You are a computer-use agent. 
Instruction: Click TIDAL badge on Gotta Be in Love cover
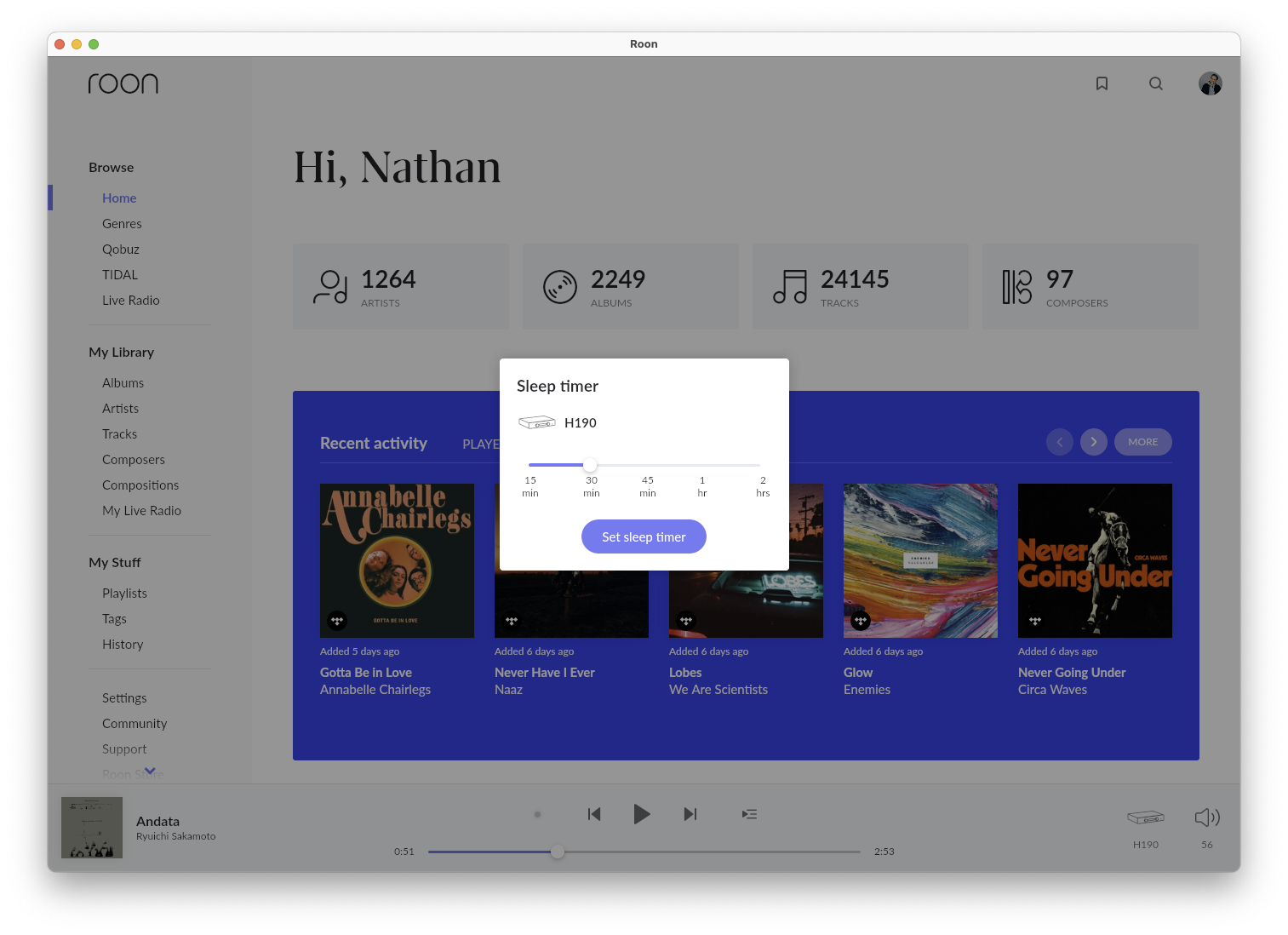(337, 621)
